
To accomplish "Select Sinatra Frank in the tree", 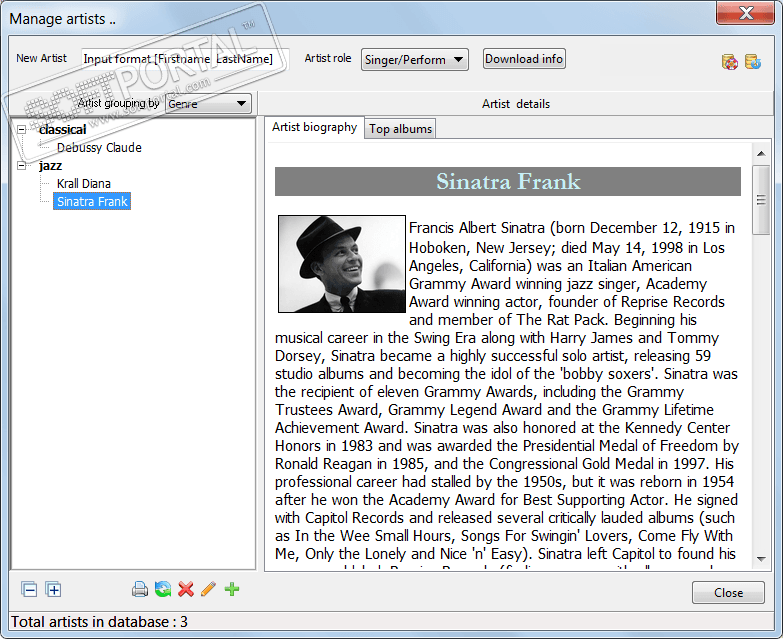I will (x=92, y=201).
